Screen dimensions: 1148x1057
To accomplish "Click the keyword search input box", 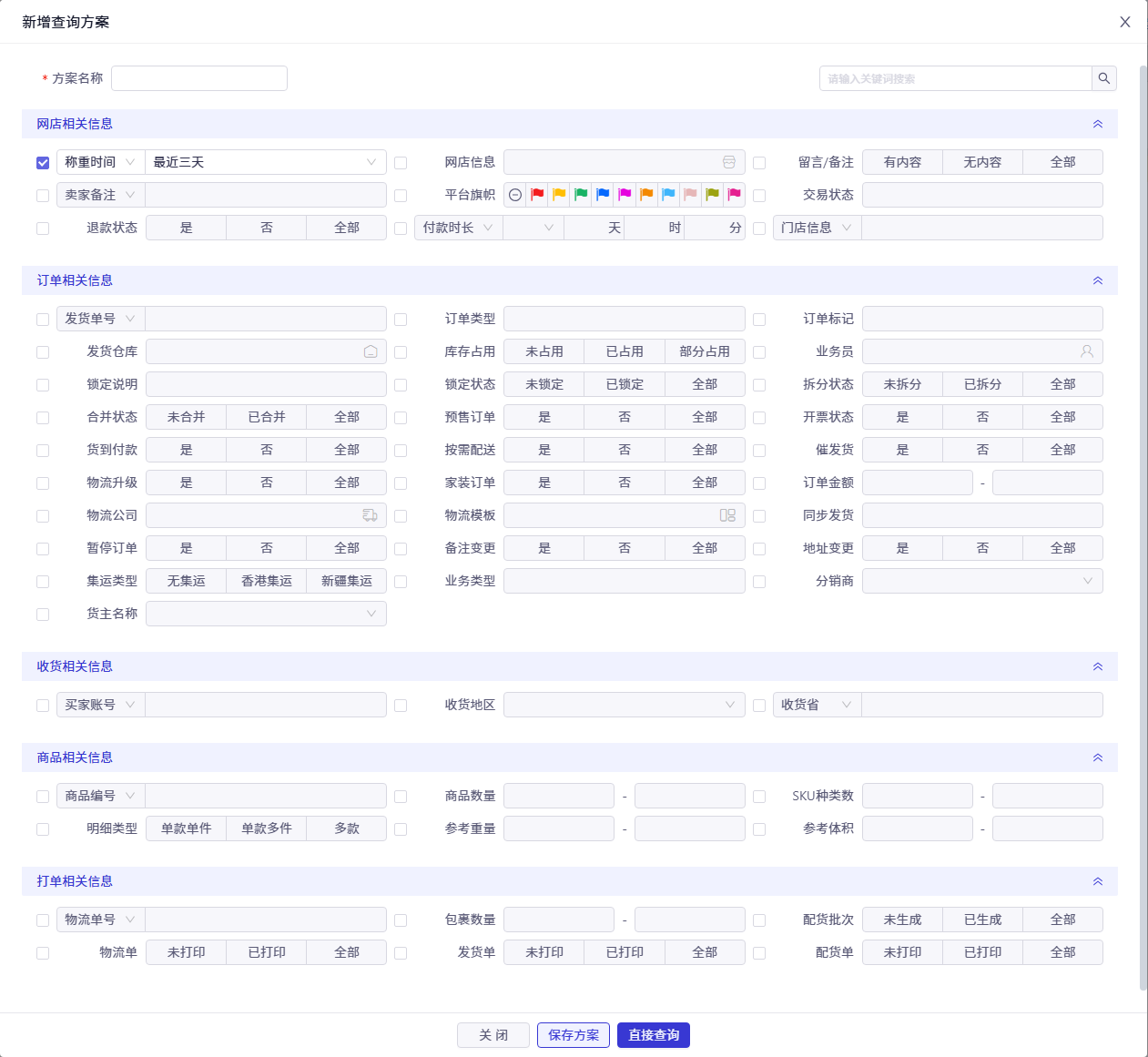I will point(956,78).
